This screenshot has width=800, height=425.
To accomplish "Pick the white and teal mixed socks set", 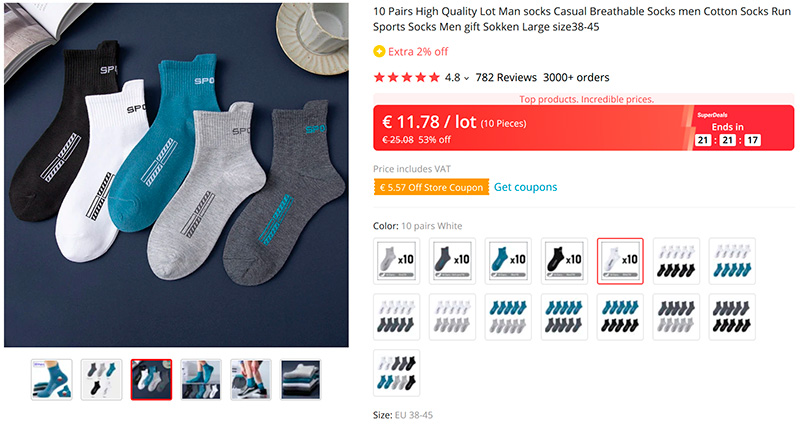I will (x=732, y=261).
